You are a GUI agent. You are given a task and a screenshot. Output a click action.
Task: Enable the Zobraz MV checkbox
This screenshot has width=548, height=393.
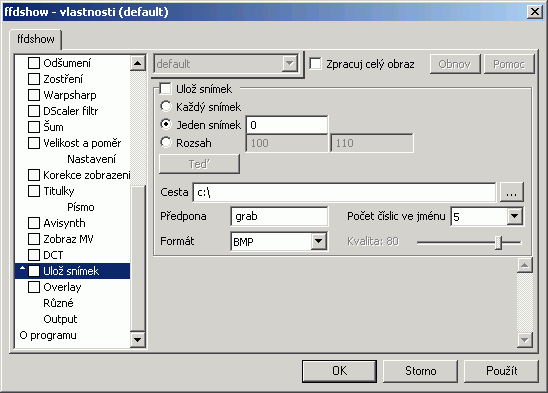(x=34, y=239)
